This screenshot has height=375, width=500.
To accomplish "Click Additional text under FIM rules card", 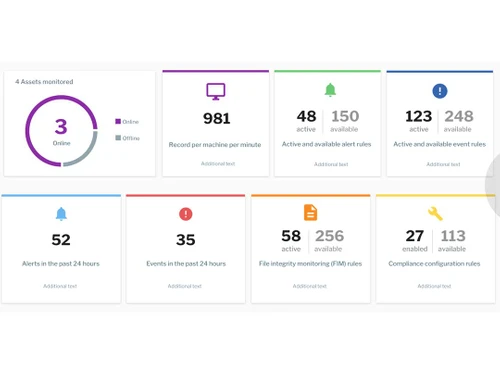I will [x=310, y=286].
